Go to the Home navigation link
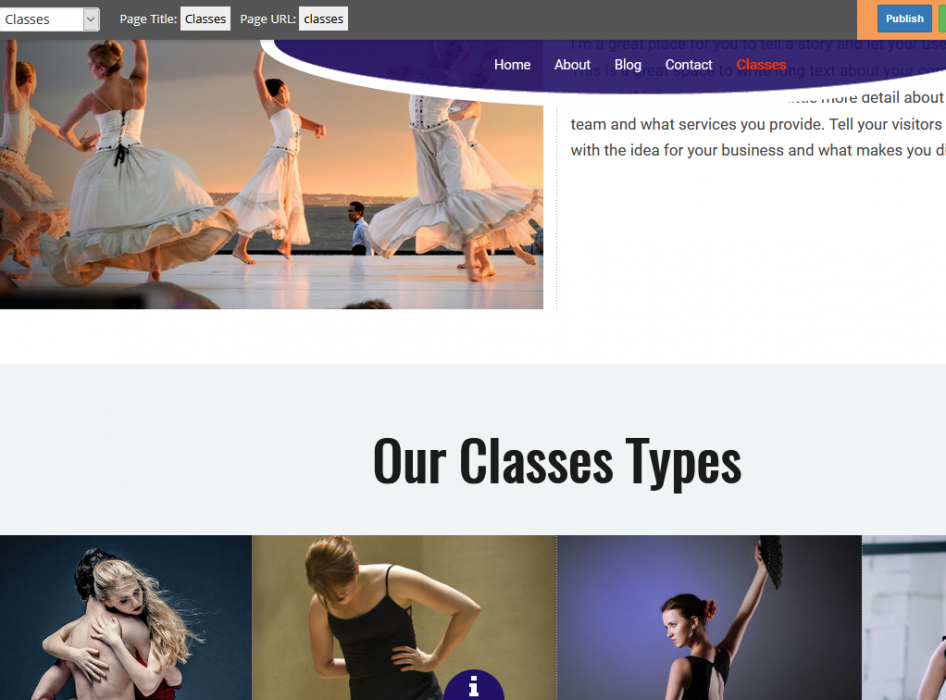The height and width of the screenshot is (700, 946). pos(512,65)
